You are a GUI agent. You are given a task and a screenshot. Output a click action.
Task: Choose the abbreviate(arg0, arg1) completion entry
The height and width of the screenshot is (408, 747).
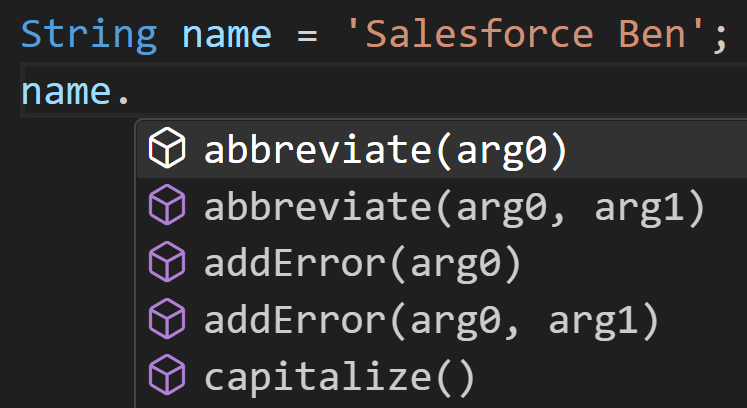[442, 206]
